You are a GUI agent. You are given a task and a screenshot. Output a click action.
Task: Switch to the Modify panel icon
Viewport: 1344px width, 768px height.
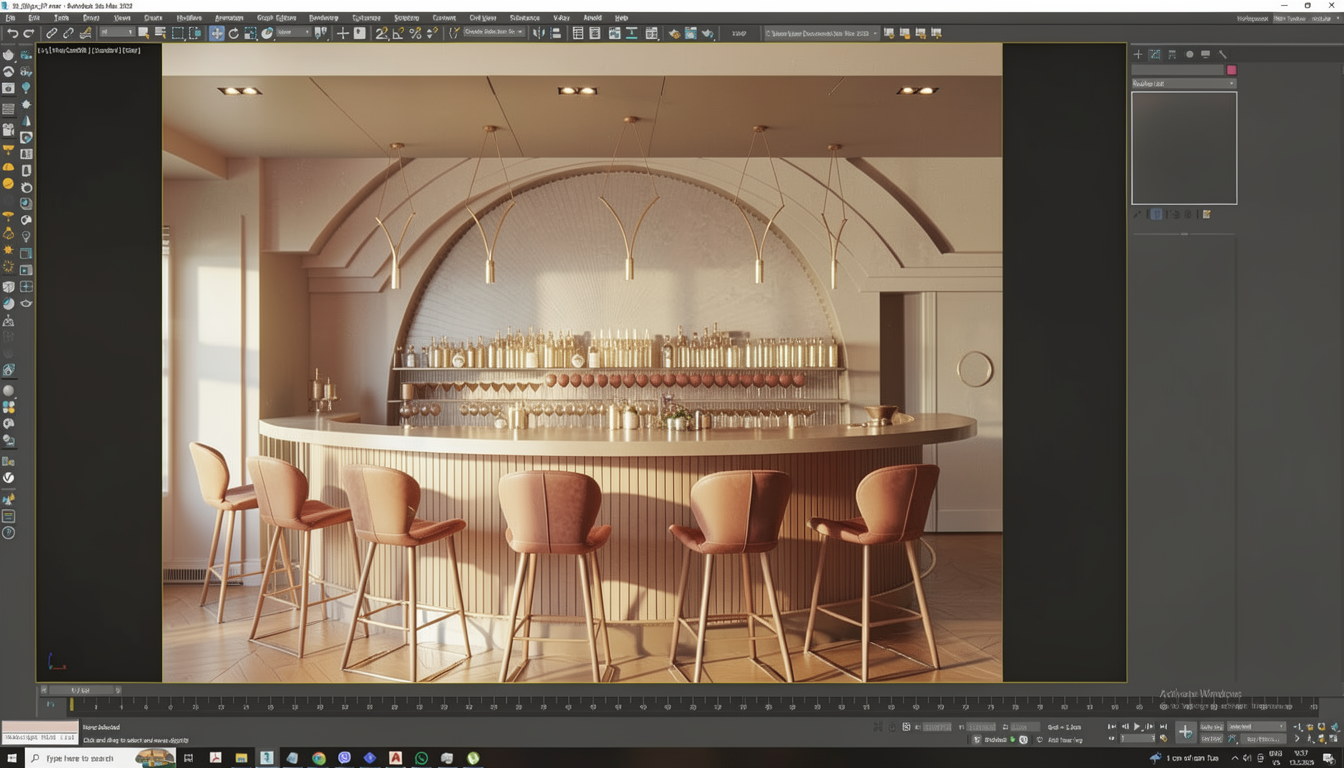pyautogui.click(x=1154, y=54)
